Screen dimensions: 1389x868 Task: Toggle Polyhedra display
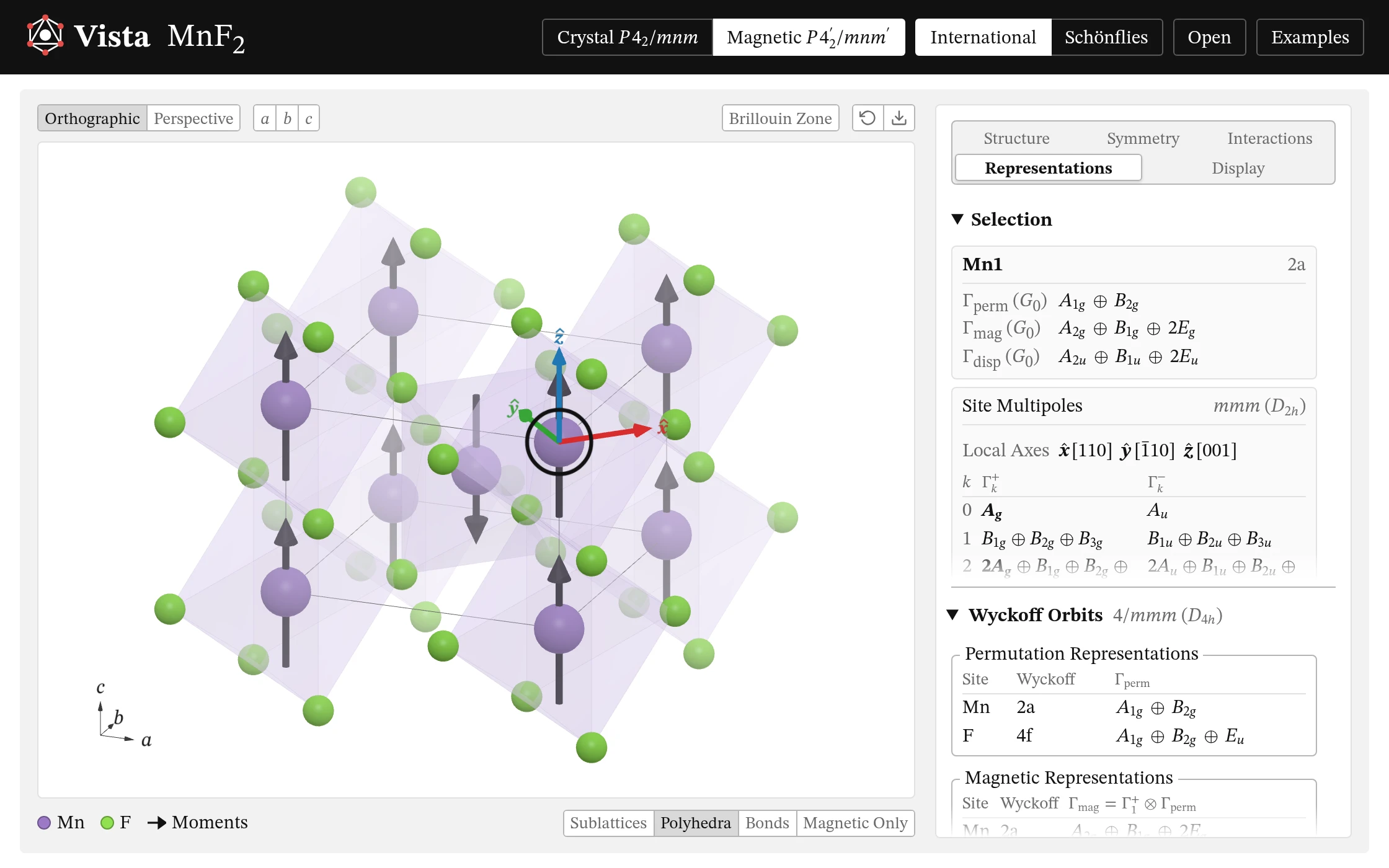click(696, 823)
